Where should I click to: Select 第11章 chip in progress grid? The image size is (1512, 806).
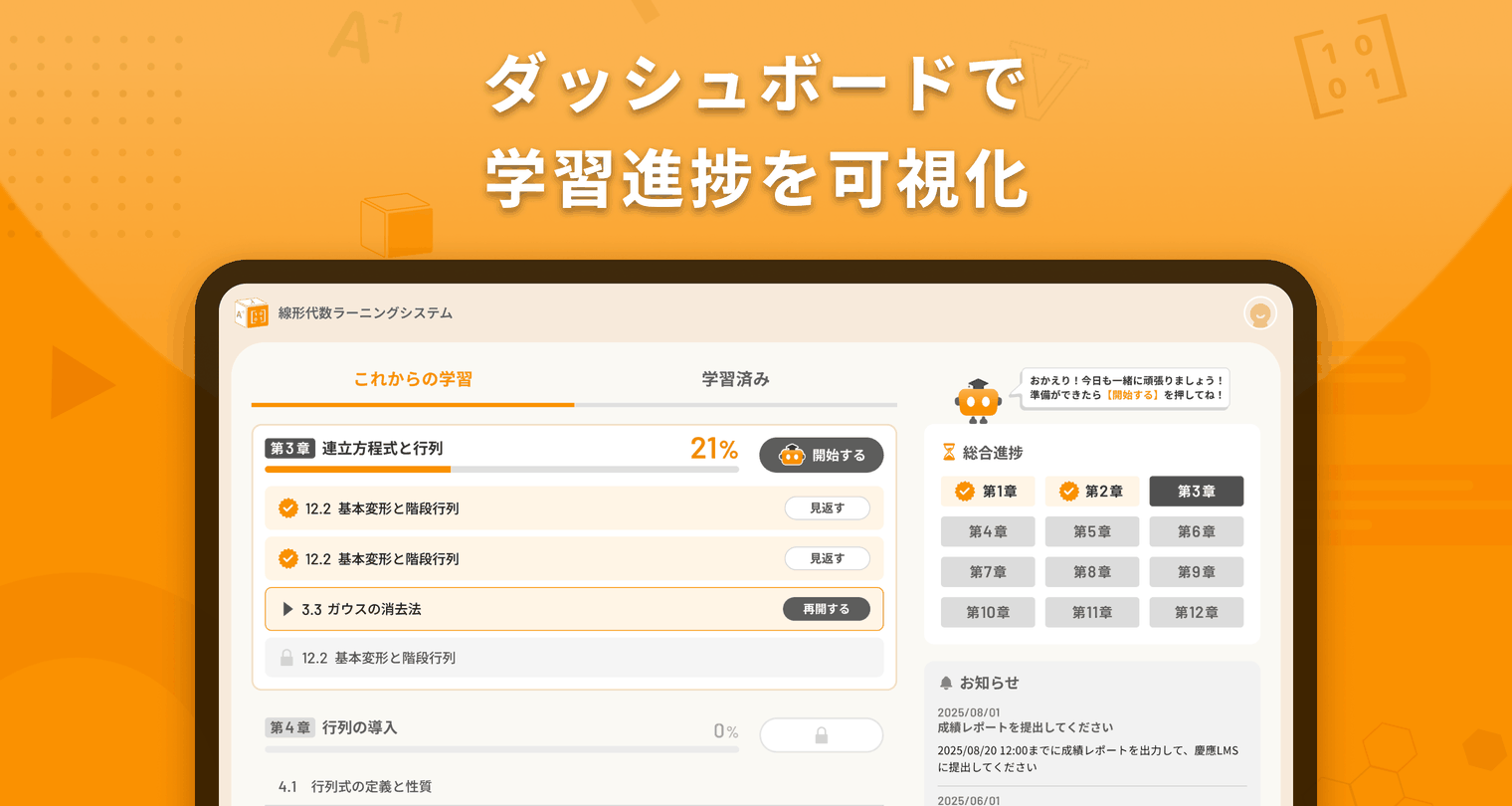pyautogui.click(x=1092, y=613)
